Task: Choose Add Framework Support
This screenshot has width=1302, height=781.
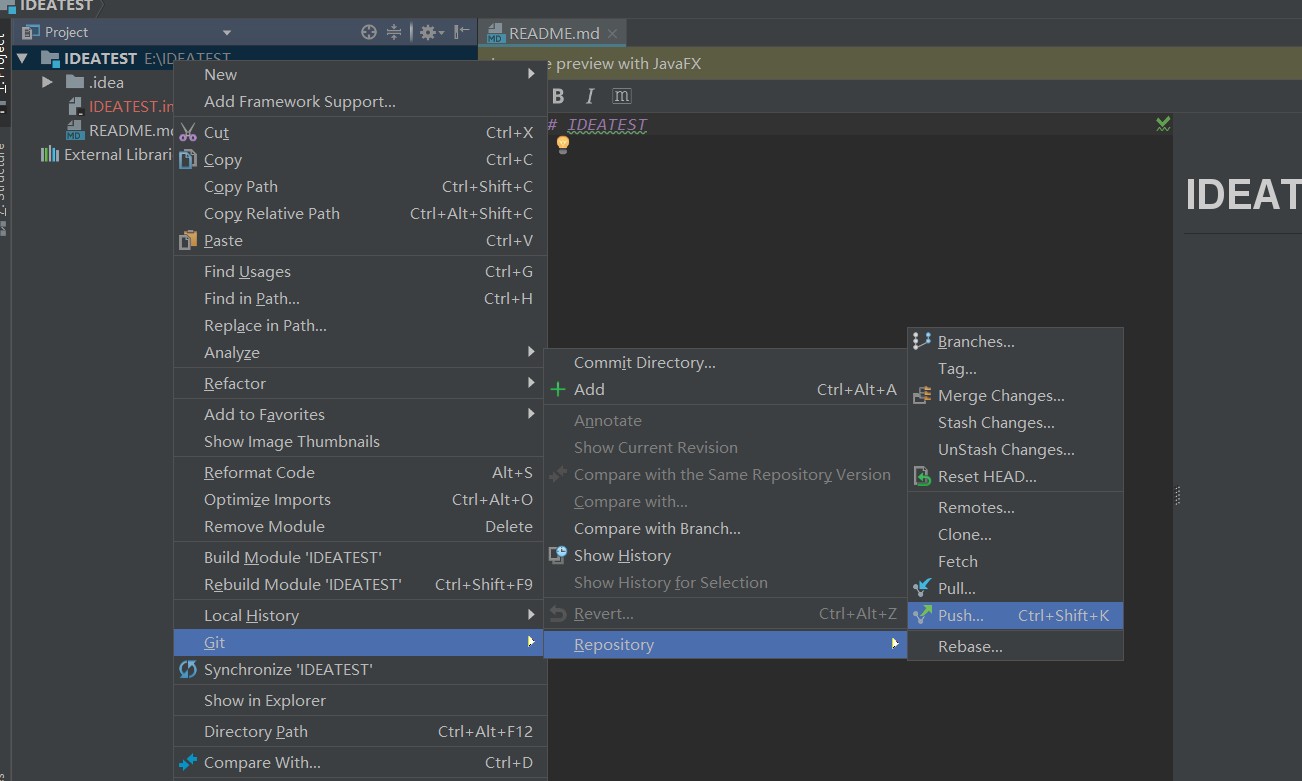Action: point(360,101)
